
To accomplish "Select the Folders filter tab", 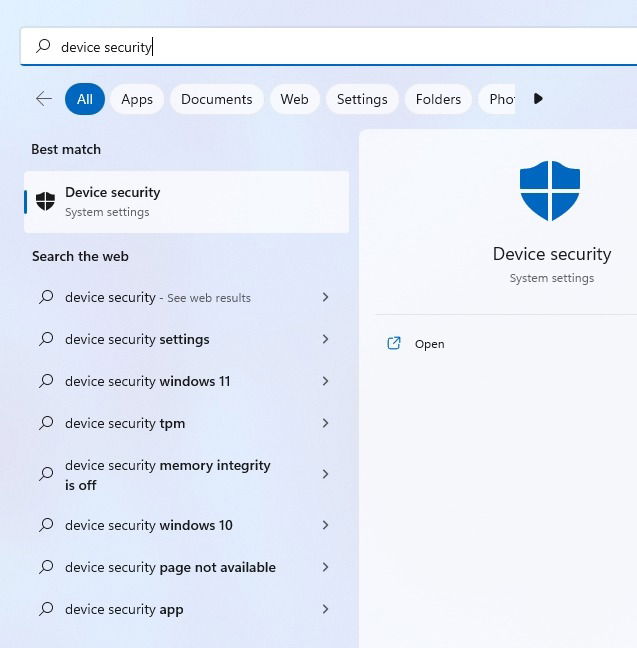I will click(438, 99).
